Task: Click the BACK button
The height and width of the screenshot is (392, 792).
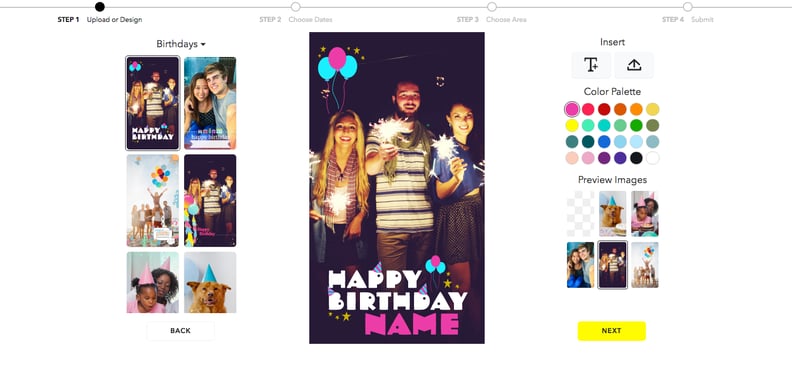Action: point(180,330)
